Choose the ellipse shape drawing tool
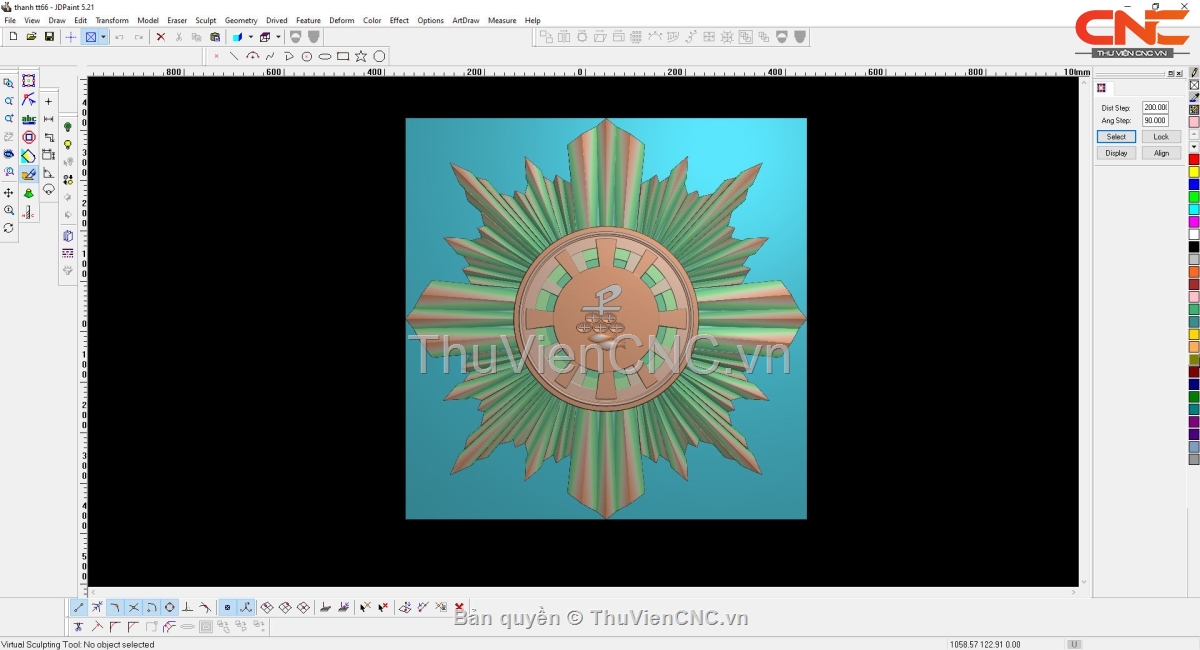 click(x=325, y=56)
